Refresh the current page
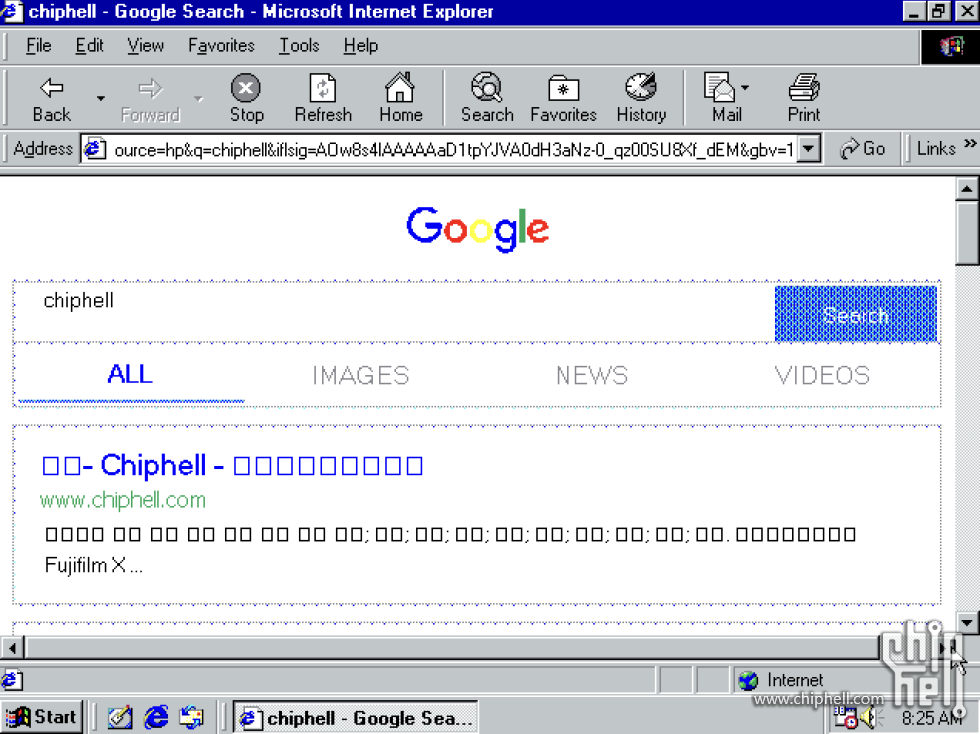 (x=323, y=99)
